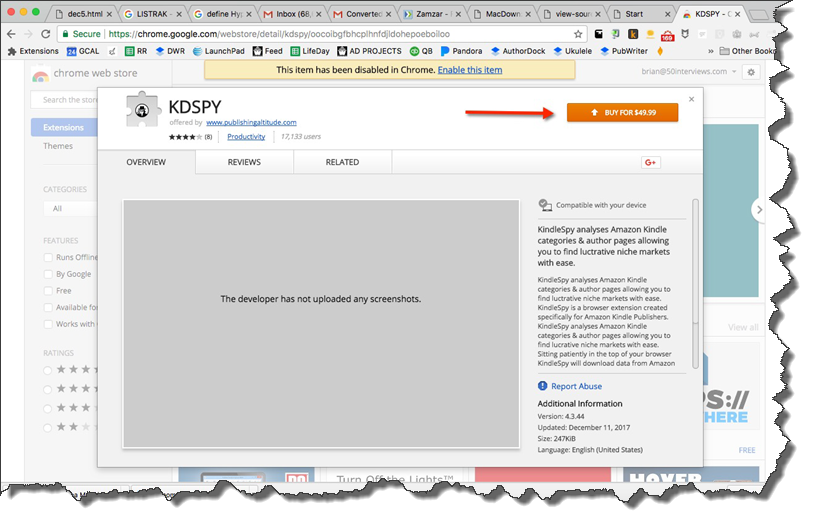Open the Other Bookmarks folder

click(747, 51)
